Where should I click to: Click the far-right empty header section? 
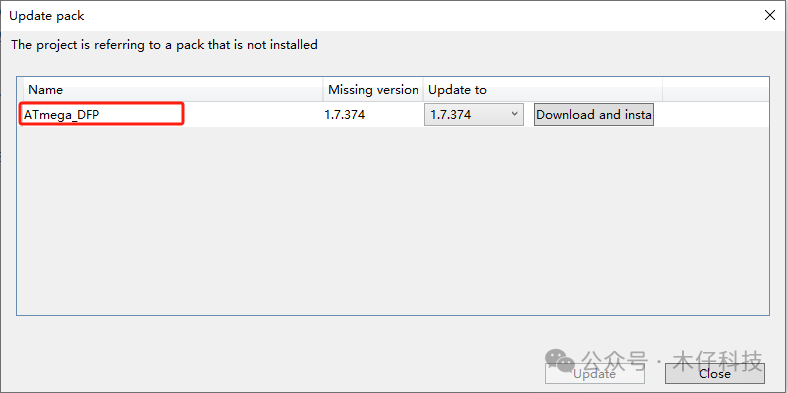pyautogui.click(x=716, y=90)
